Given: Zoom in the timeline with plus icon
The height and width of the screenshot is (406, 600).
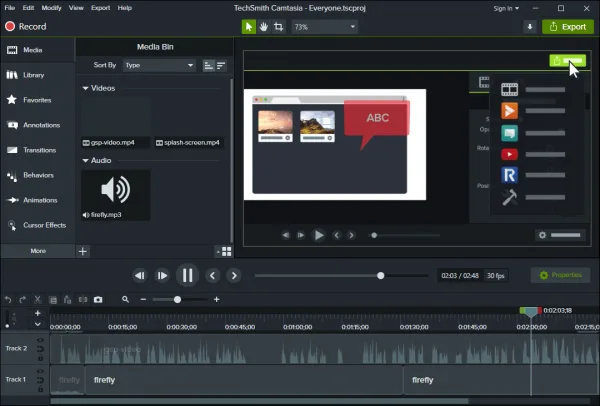Looking at the screenshot, I should point(217,300).
